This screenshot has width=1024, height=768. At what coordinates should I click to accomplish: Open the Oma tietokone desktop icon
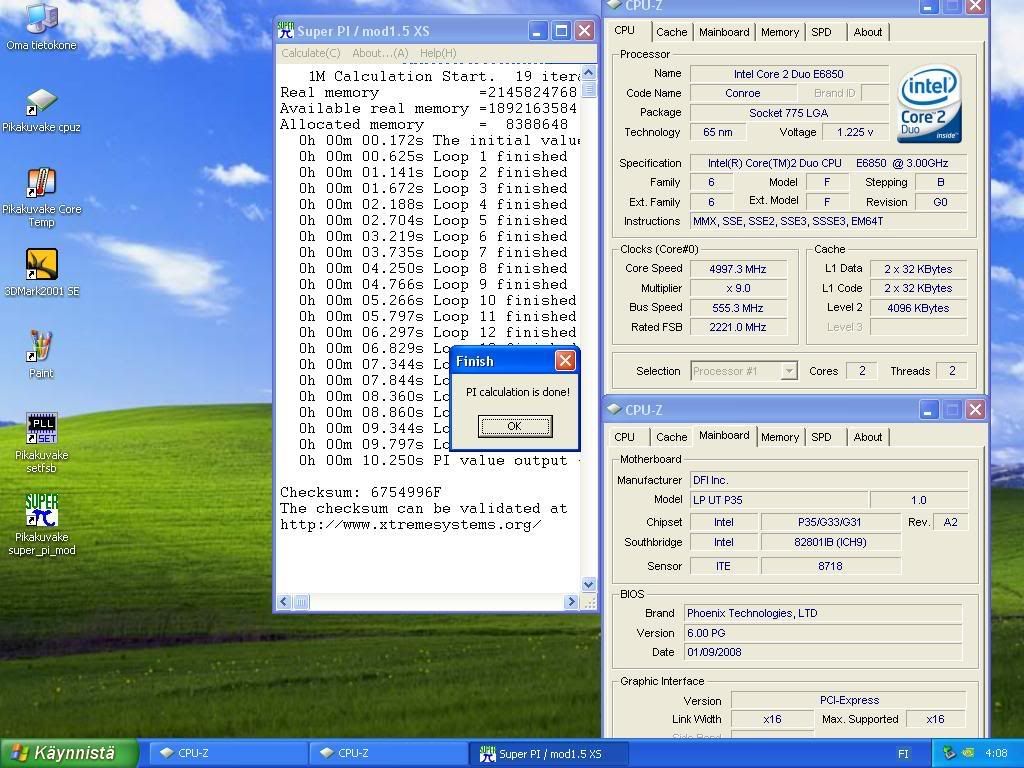pyautogui.click(x=41, y=27)
